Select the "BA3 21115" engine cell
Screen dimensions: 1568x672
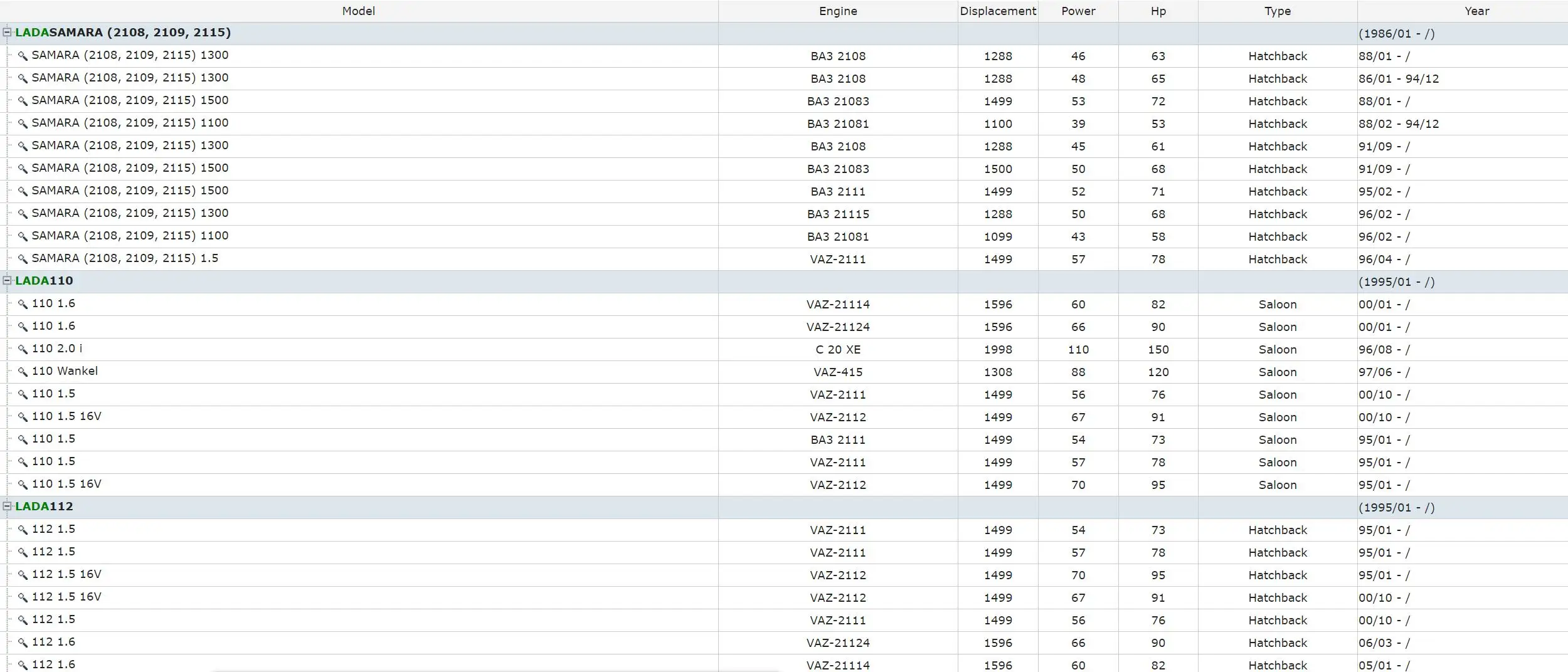click(838, 214)
